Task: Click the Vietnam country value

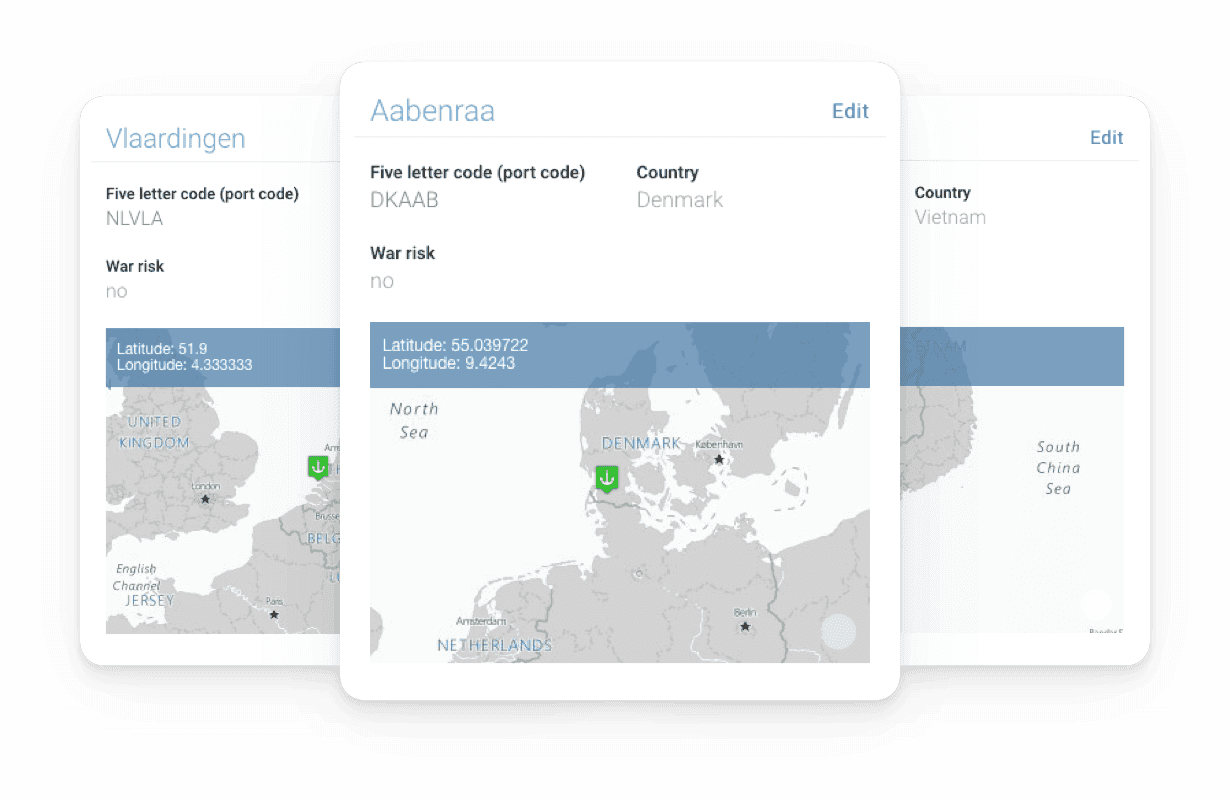Action: (950, 217)
